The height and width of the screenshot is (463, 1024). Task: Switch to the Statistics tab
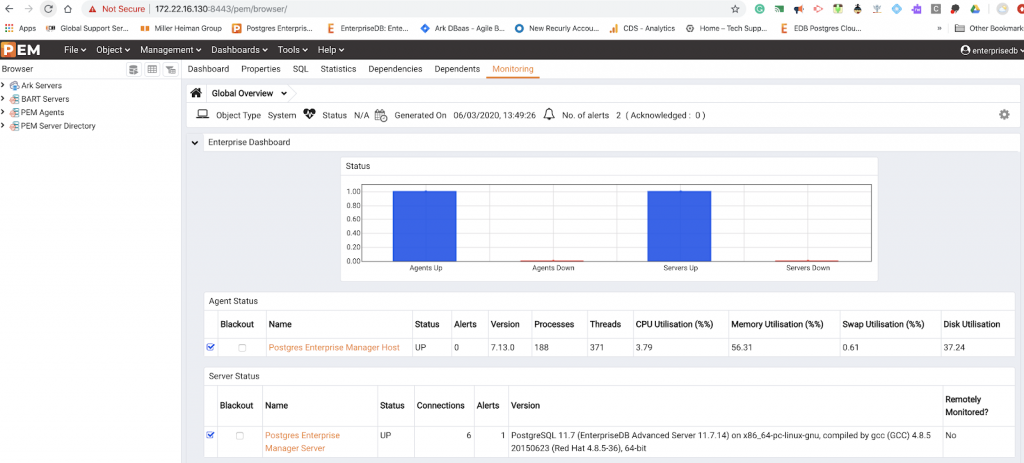338,69
